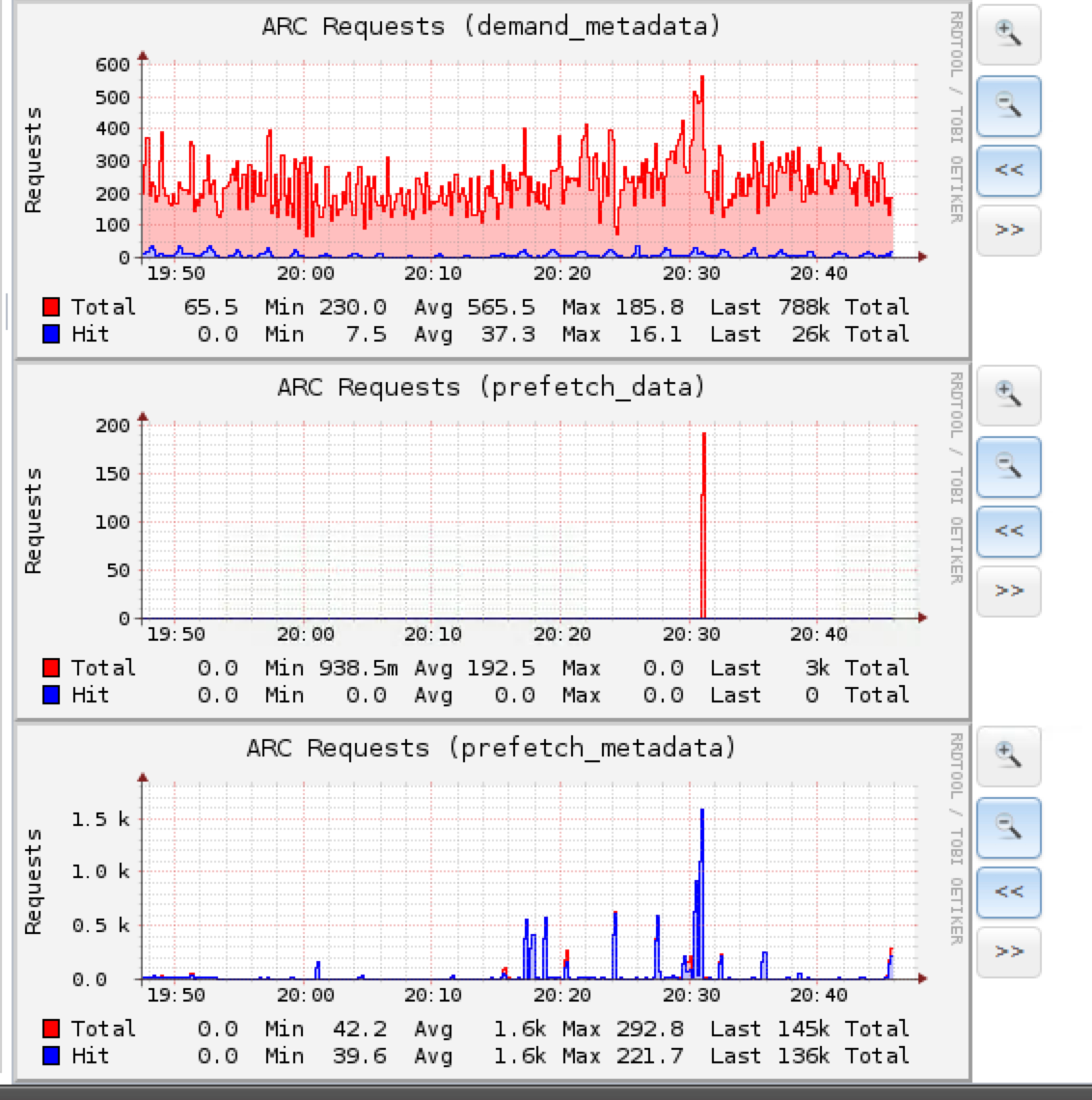
Task: Click red Total legend swatch in demand_metadata
Action: click(51, 307)
